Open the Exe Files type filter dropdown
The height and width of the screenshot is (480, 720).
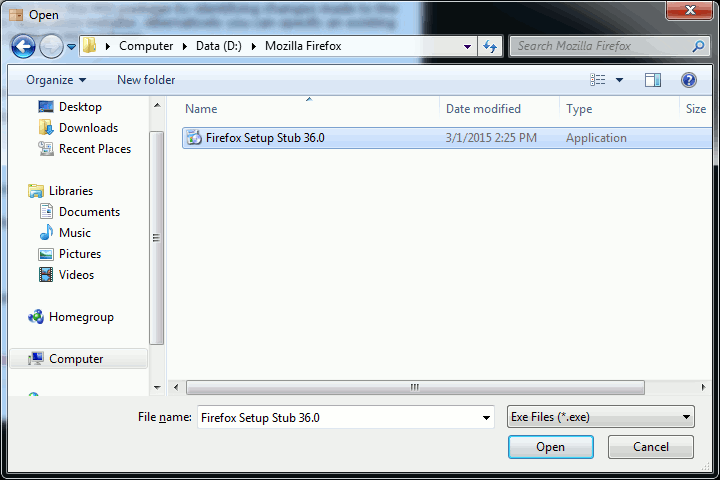(x=601, y=417)
